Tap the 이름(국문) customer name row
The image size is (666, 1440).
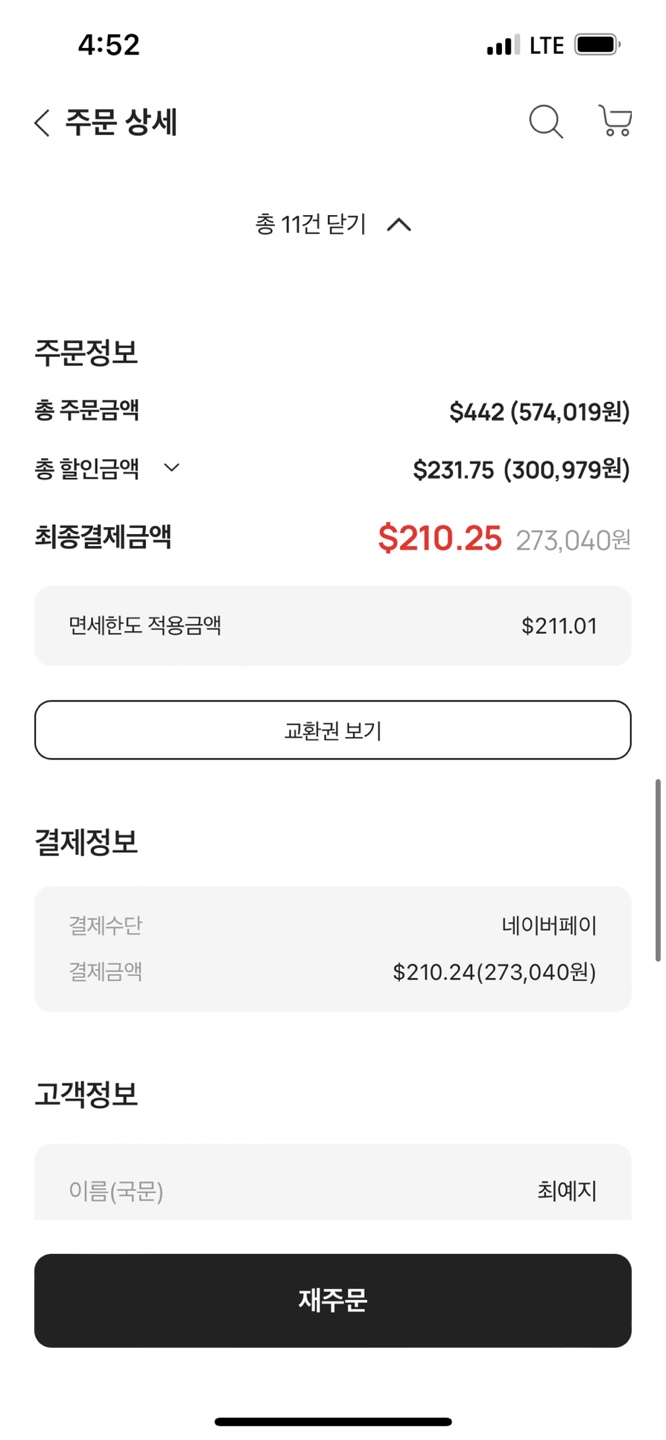(332, 1191)
